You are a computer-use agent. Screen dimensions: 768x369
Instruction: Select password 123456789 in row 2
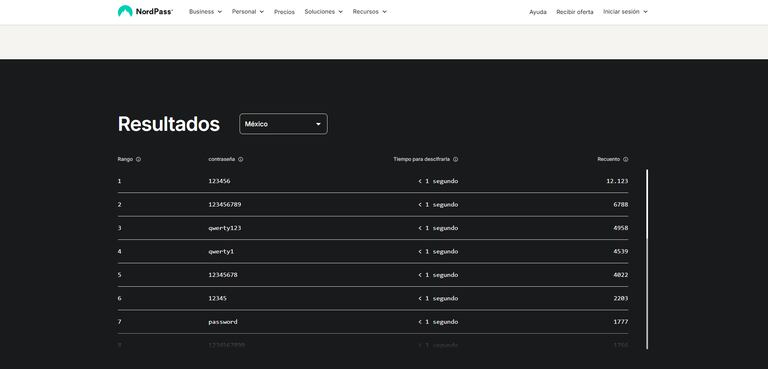click(224, 204)
